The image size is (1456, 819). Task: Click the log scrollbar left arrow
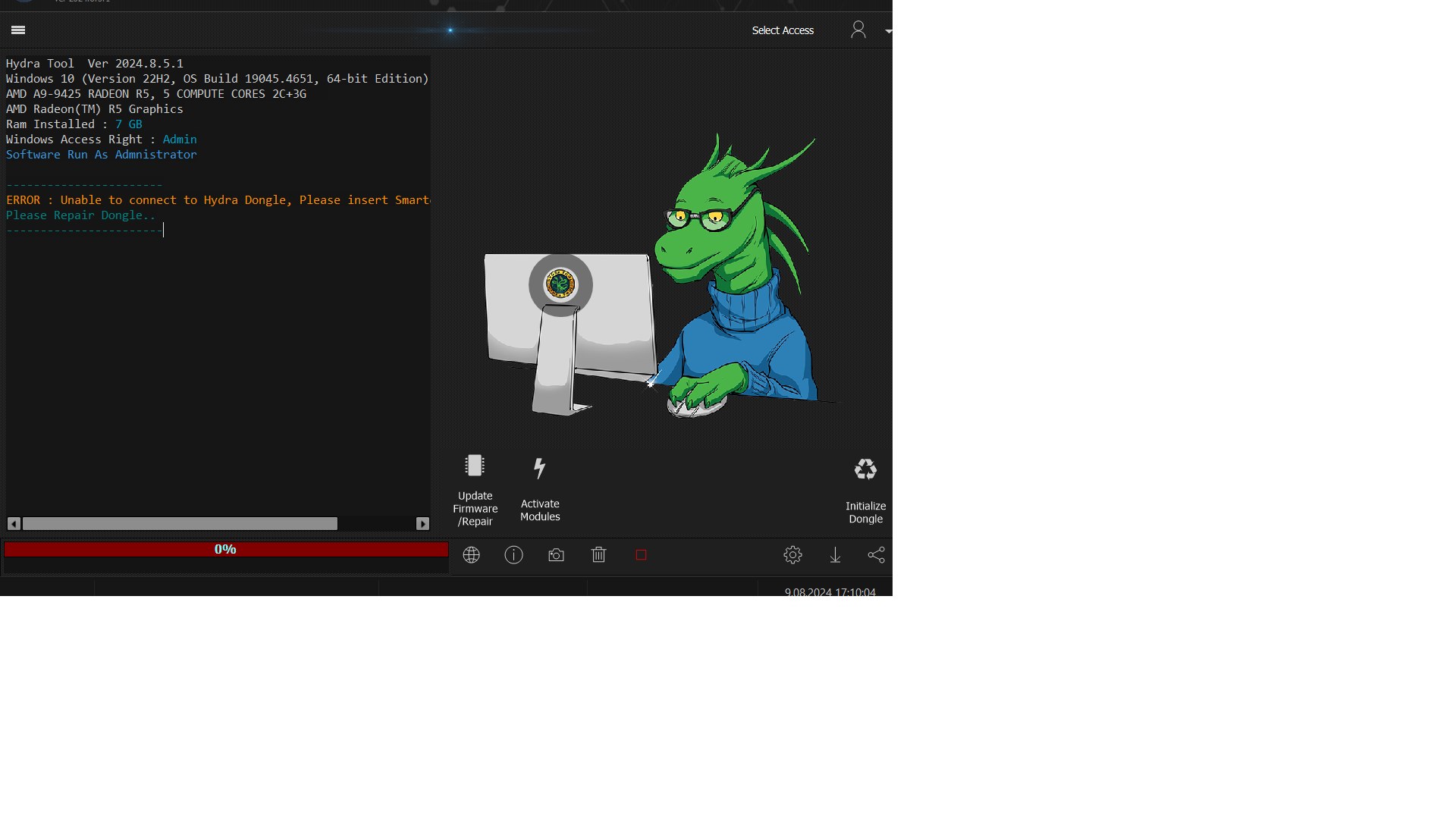coord(14,524)
